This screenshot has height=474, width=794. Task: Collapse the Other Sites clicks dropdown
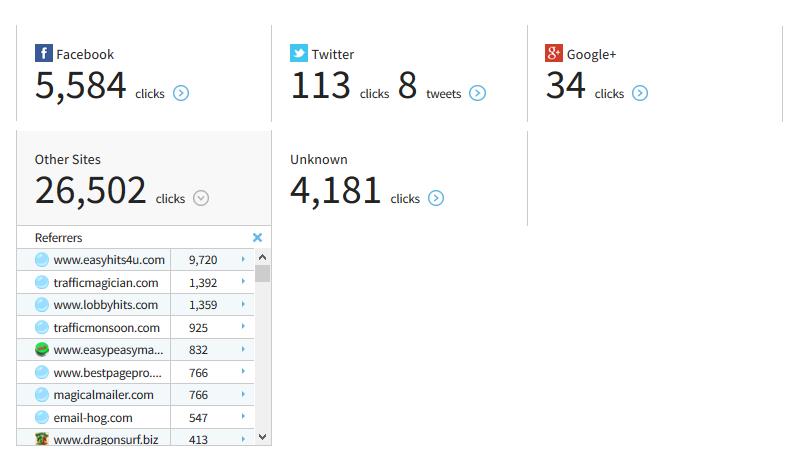tap(201, 198)
